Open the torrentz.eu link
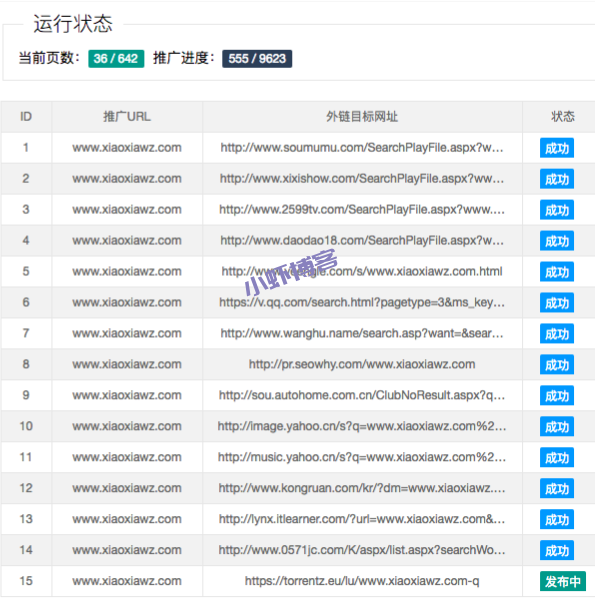Screen dimensions: 595x599 pos(362,581)
